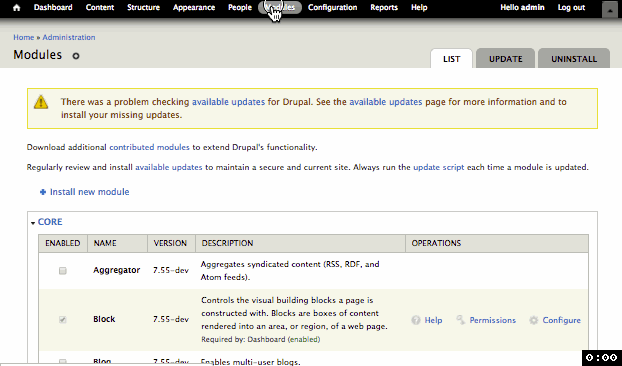This screenshot has width=622, height=366.
Task: Click the shortcut circle icon beside Modules title
Action: click(x=75, y=56)
